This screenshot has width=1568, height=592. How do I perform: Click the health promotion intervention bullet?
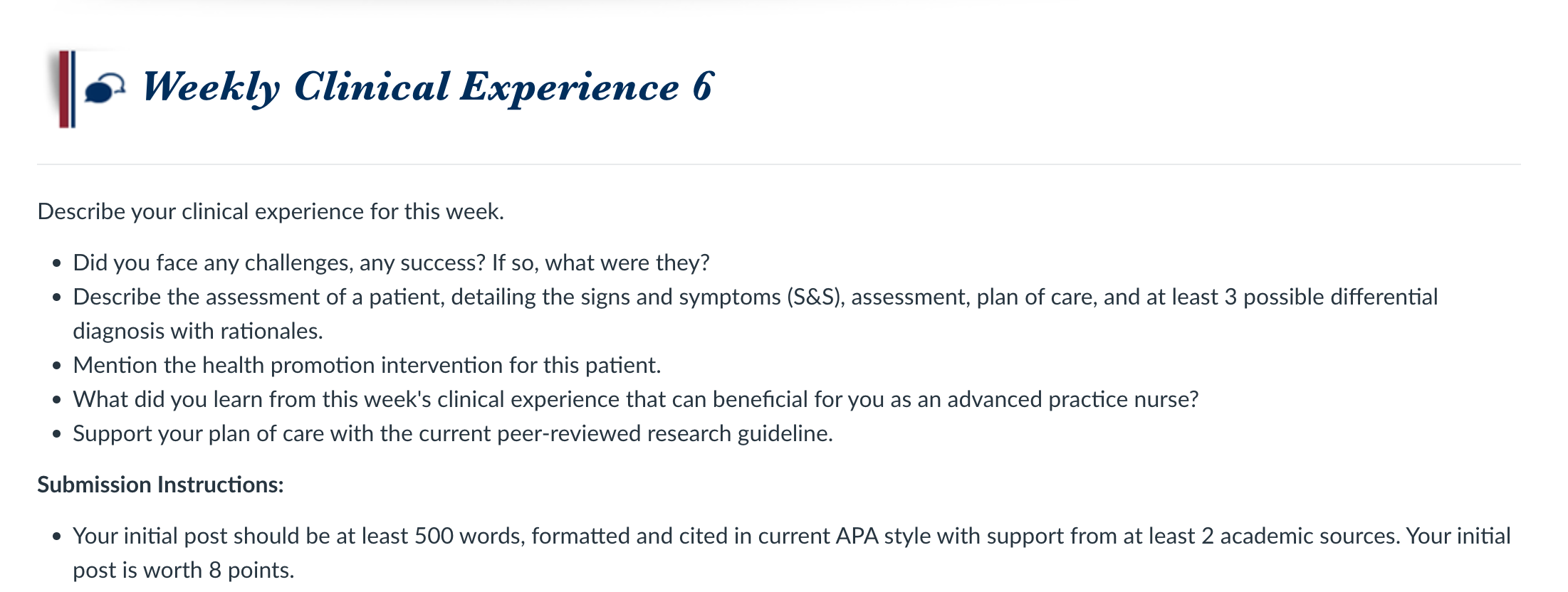point(367,365)
